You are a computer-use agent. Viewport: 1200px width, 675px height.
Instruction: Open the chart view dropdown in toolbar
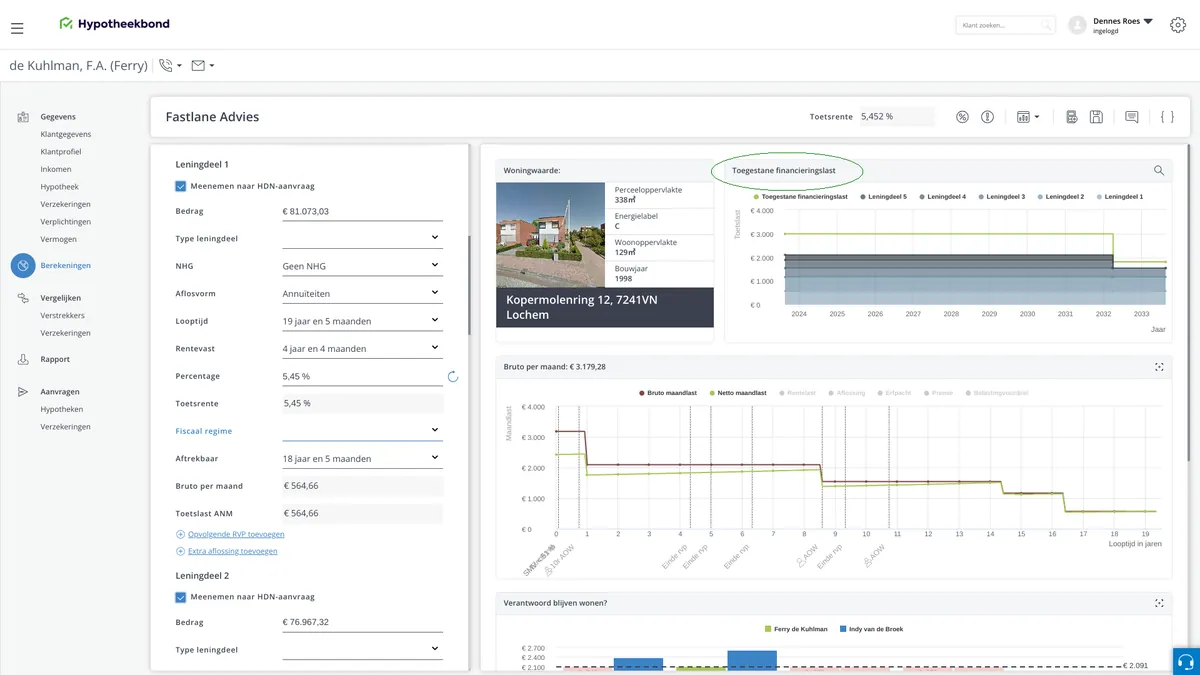point(1027,117)
